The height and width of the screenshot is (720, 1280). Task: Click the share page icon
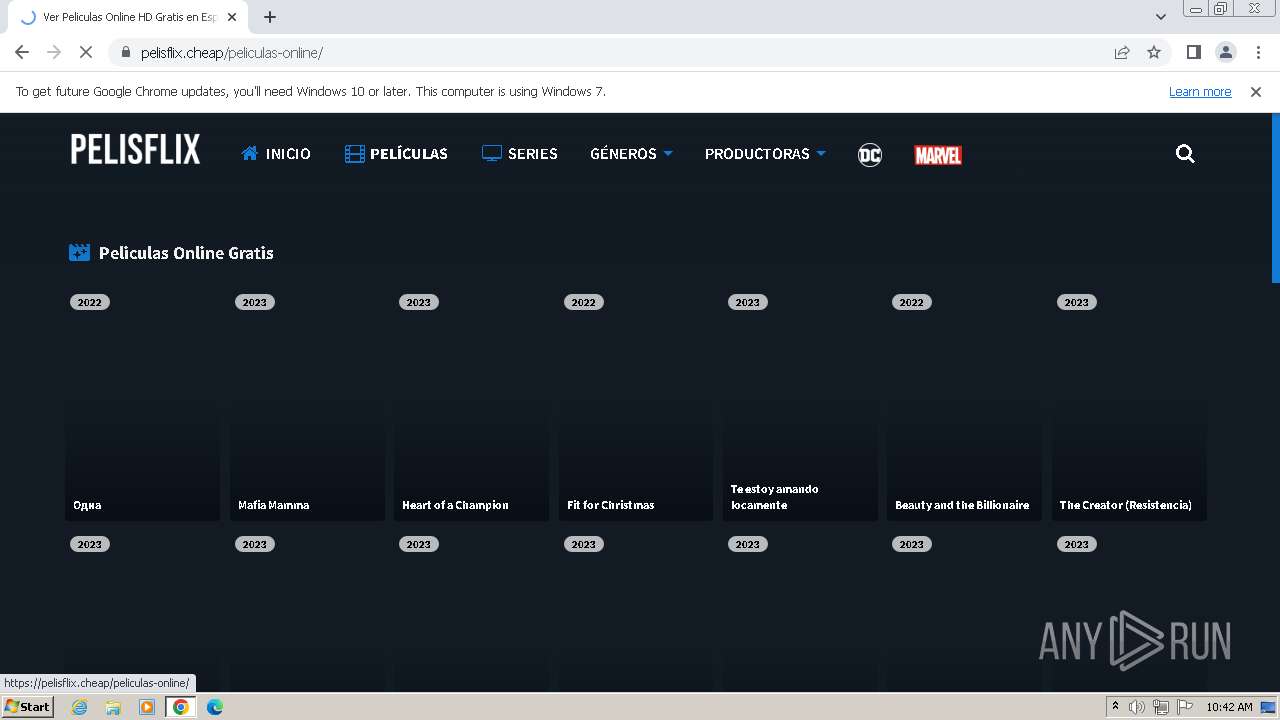pos(1122,52)
